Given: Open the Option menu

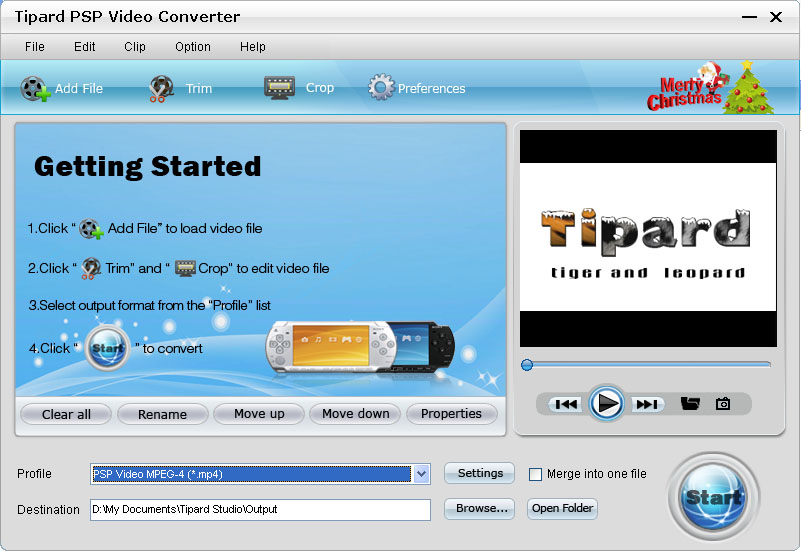Looking at the screenshot, I should pyautogui.click(x=193, y=47).
